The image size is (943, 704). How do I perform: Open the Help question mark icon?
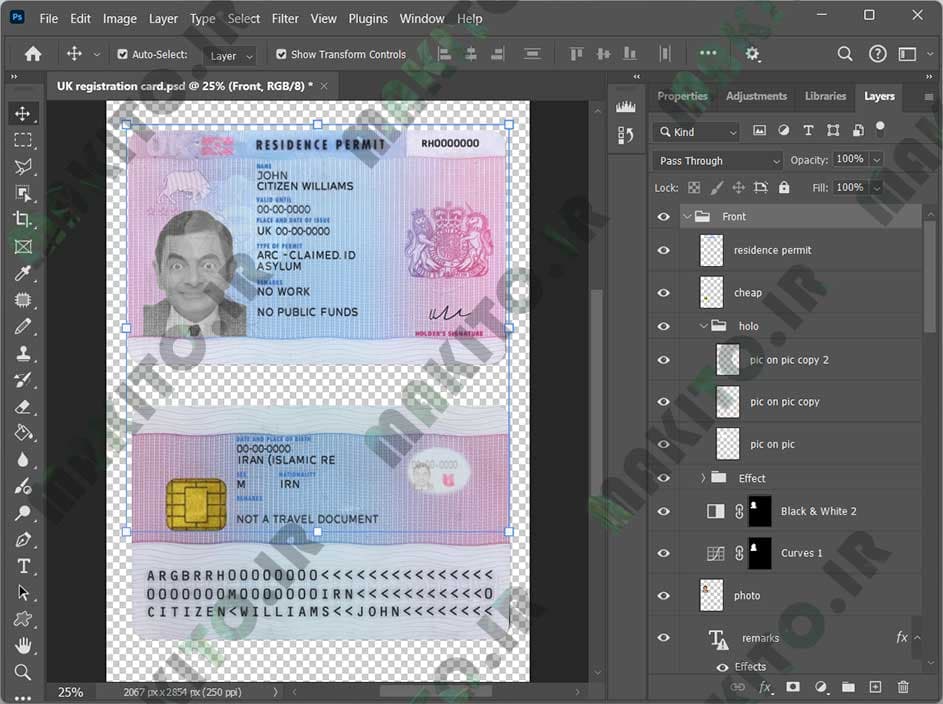[x=877, y=54]
